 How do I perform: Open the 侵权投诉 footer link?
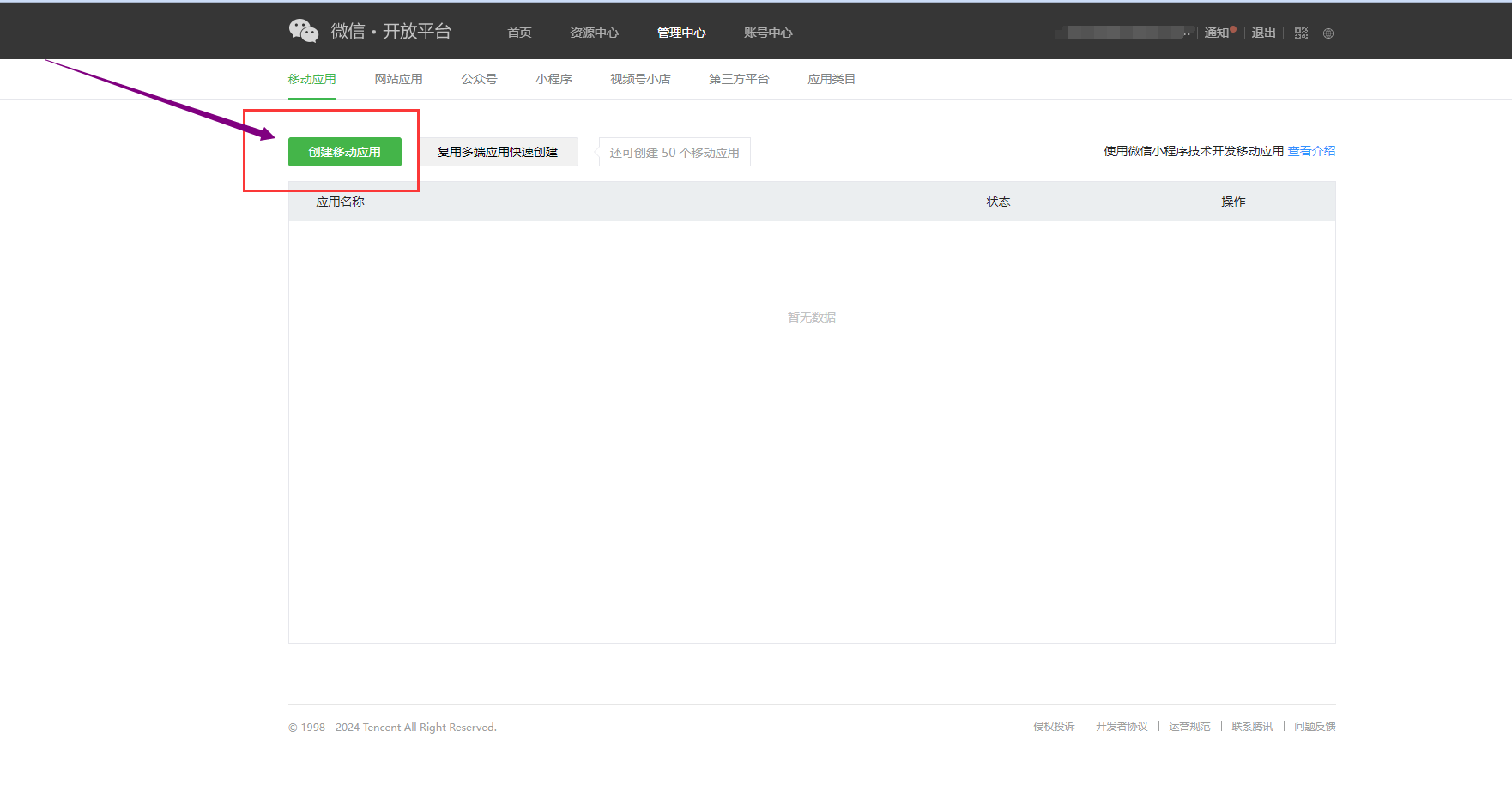coord(1054,727)
